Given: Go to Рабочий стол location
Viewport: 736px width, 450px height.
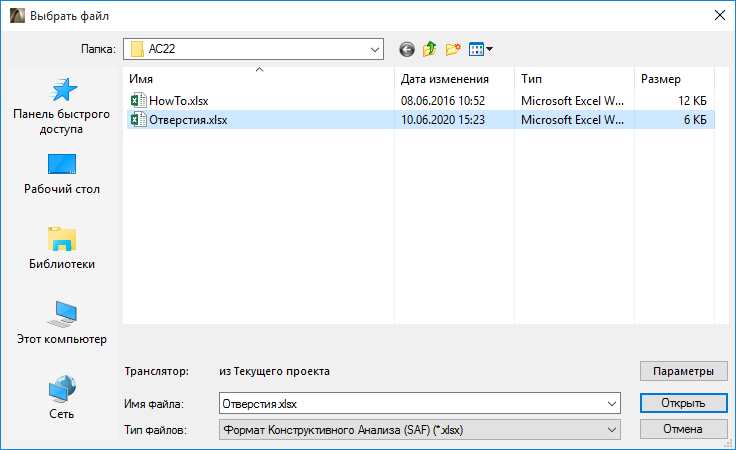Looking at the screenshot, I should pyautogui.click(x=62, y=175).
